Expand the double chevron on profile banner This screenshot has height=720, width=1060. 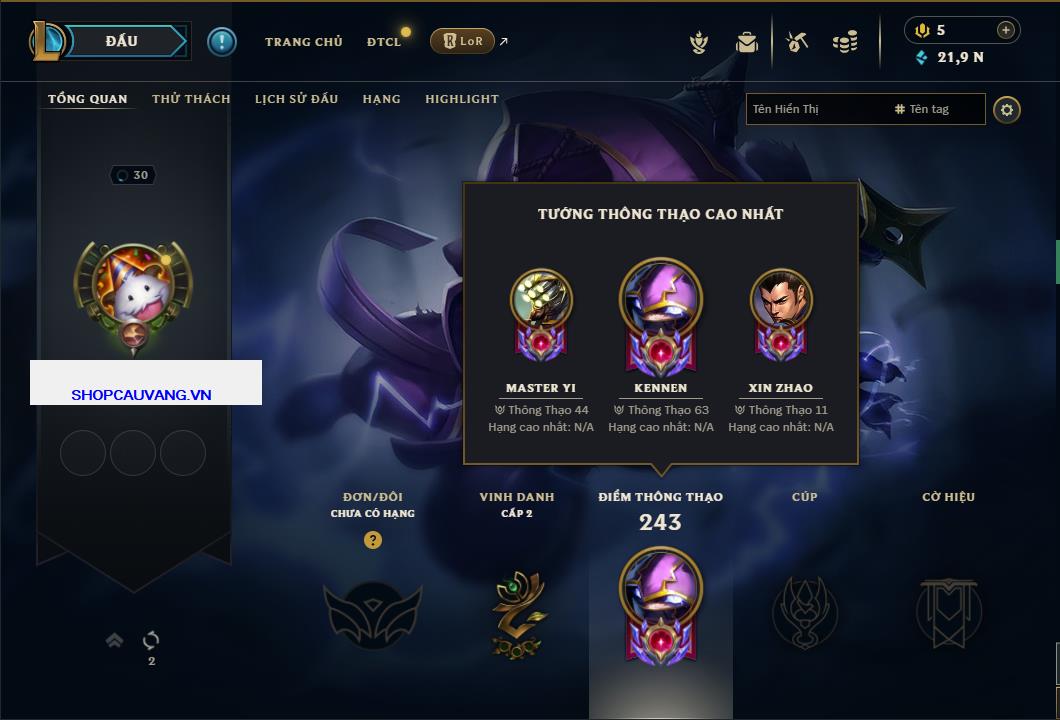click(x=114, y=640)
